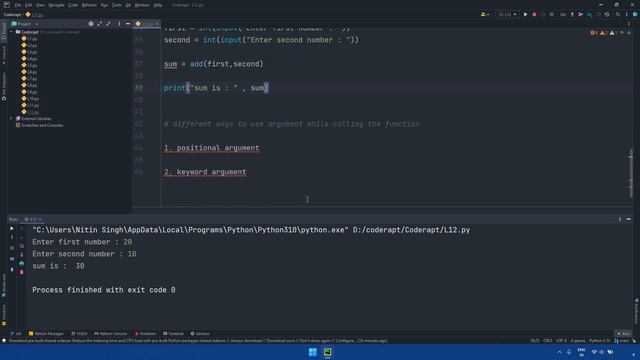Image resolution: width=640 pixels, height=360 pixels.
Task: Open Project panel options menu
Action: click(x=119, y=24)
